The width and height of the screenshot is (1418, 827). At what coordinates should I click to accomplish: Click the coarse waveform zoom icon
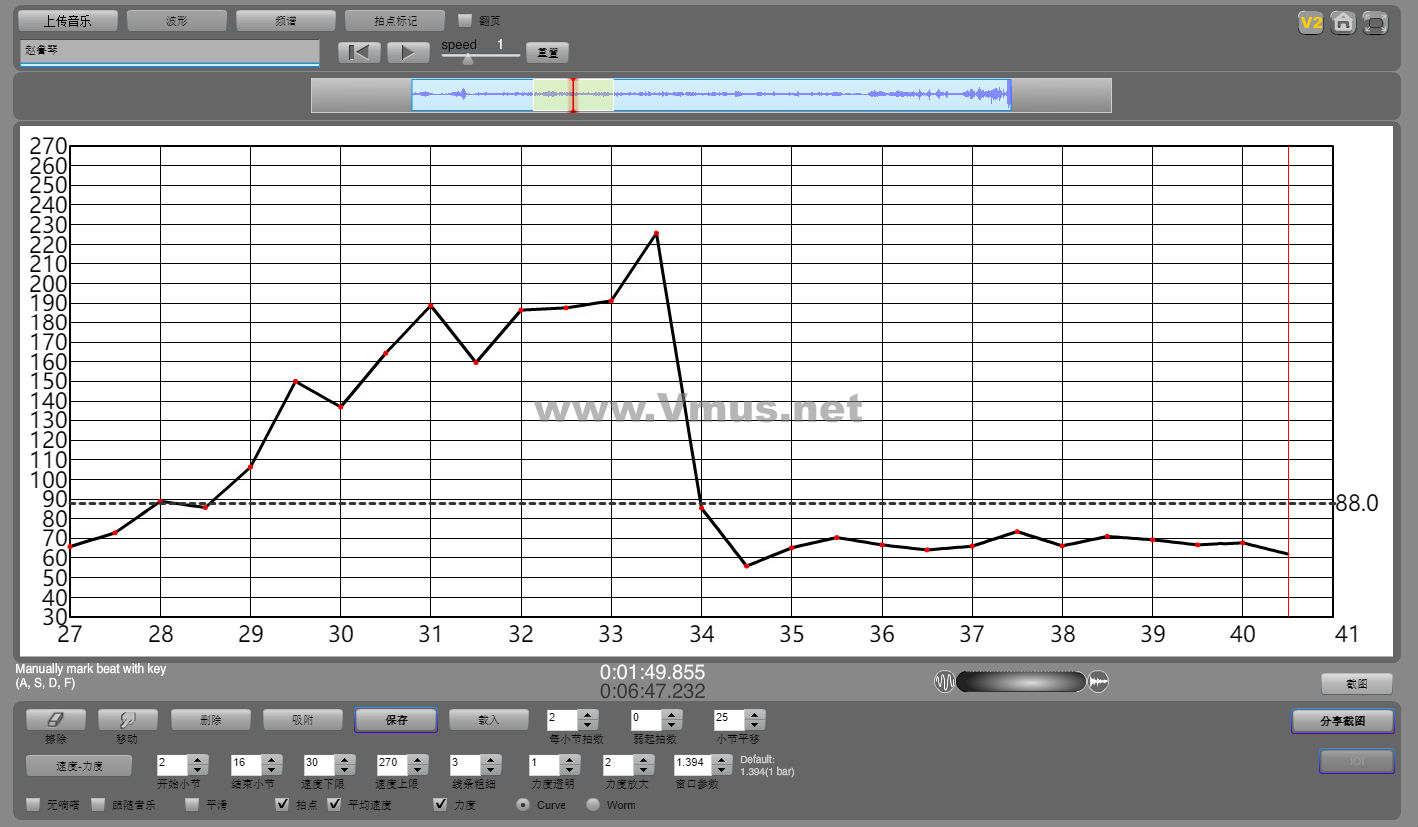[x=944, y=682]
